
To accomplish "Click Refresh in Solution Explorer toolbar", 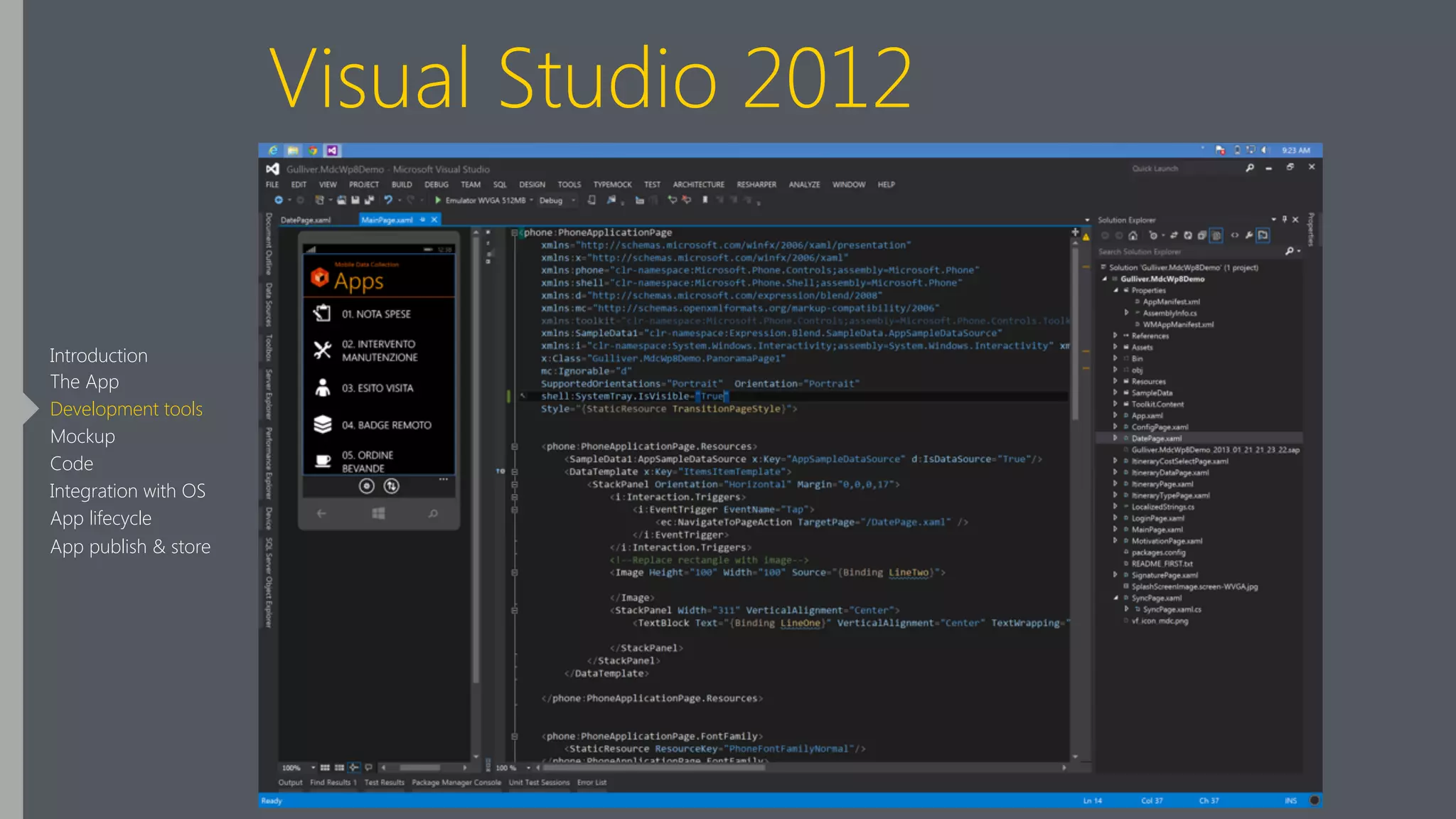I will (x=1187, y=235).
